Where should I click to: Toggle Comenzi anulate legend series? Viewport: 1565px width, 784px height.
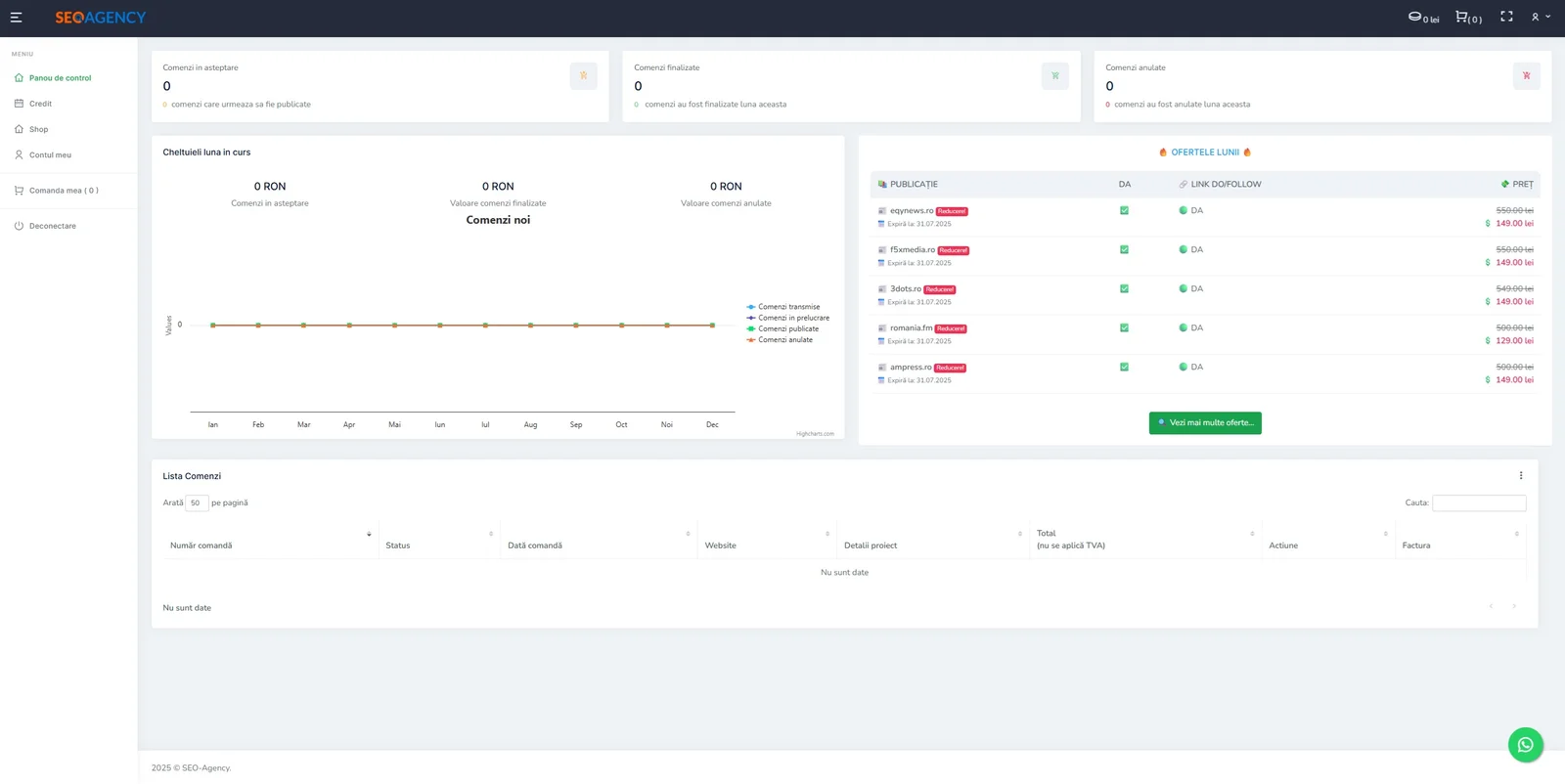780,340
